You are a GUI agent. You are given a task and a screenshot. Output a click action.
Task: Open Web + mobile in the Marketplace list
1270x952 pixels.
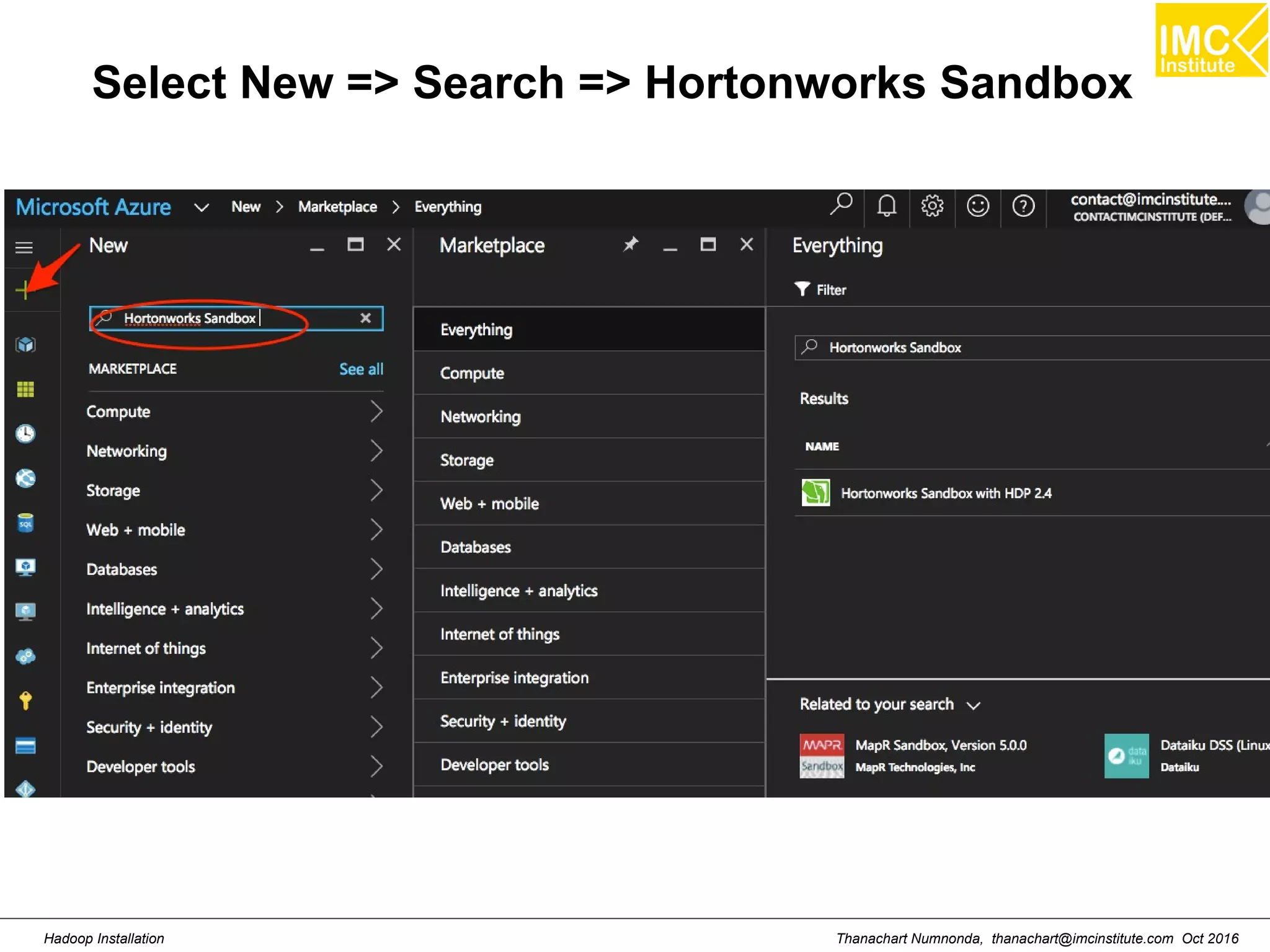[x=589, y=503]
